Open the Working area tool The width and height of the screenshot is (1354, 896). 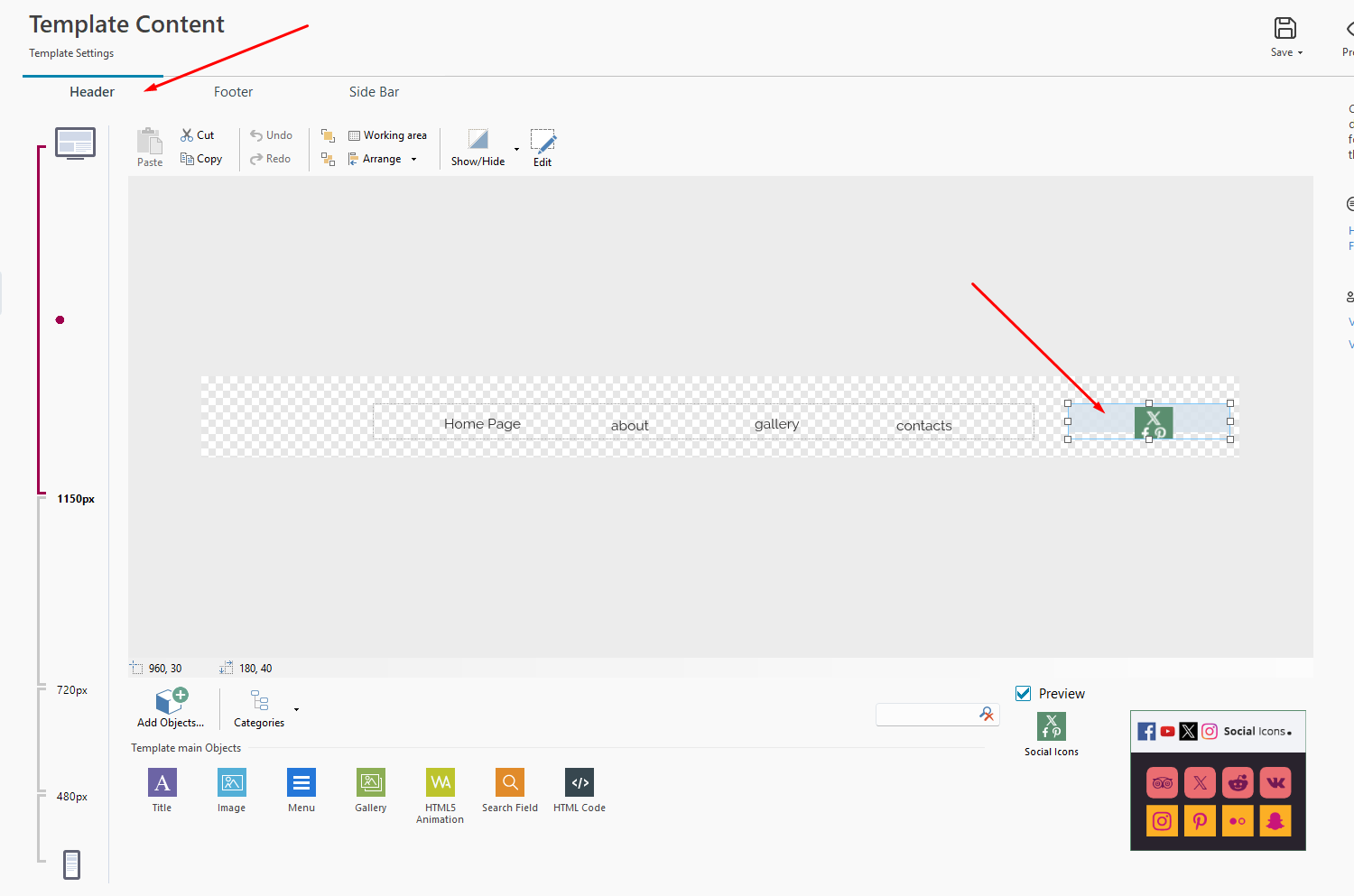click(387, 135)
